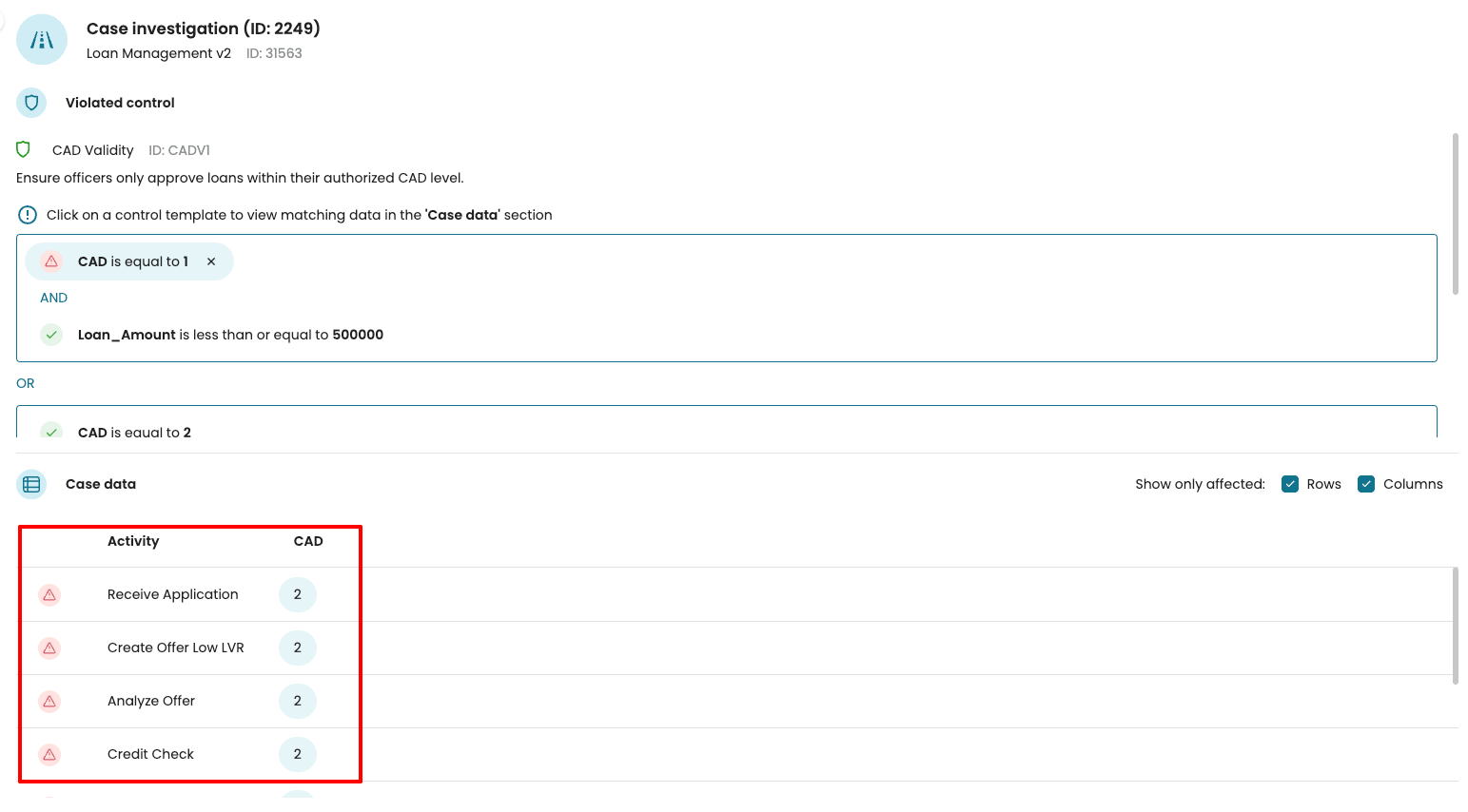Click the Activity column header
Viewport: 1468px width, 812px height.
click(x=133, y=541)
